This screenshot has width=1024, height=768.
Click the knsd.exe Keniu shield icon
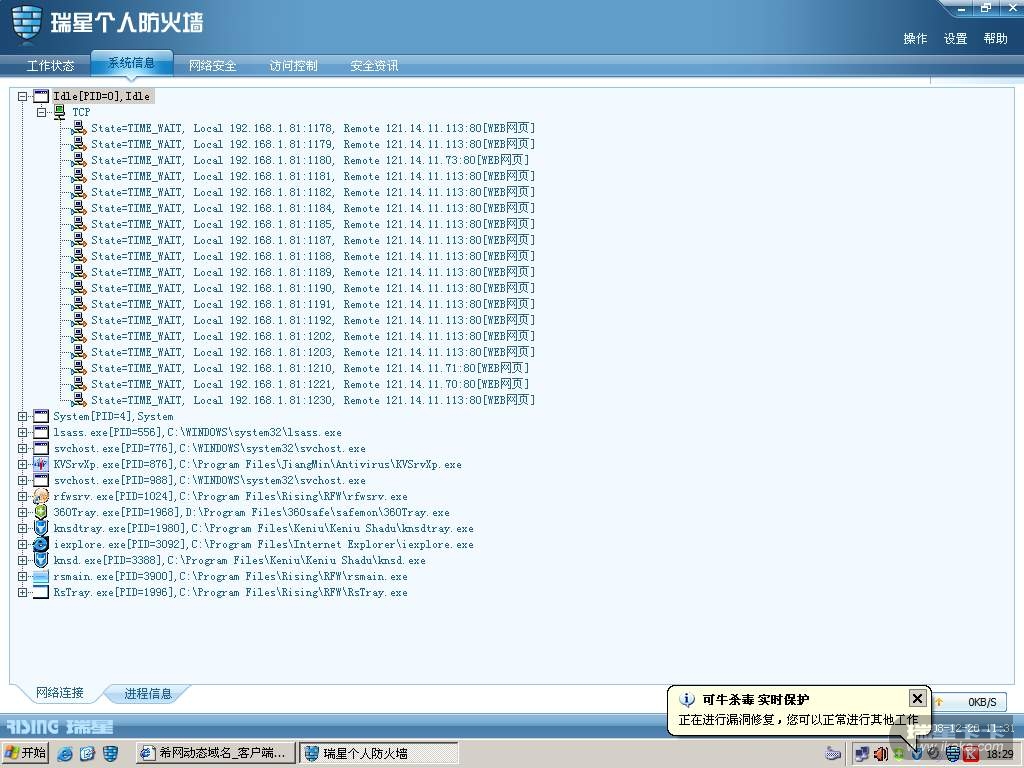click(x=40, y=560)
